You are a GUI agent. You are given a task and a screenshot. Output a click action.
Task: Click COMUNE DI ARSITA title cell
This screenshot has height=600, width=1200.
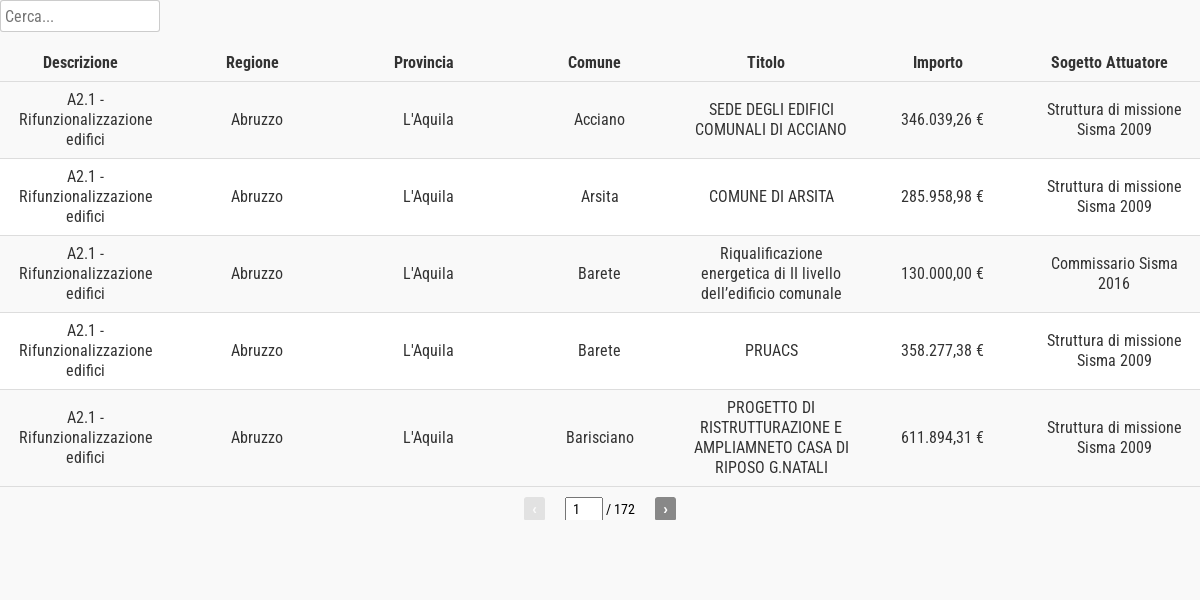click(771, 197)
